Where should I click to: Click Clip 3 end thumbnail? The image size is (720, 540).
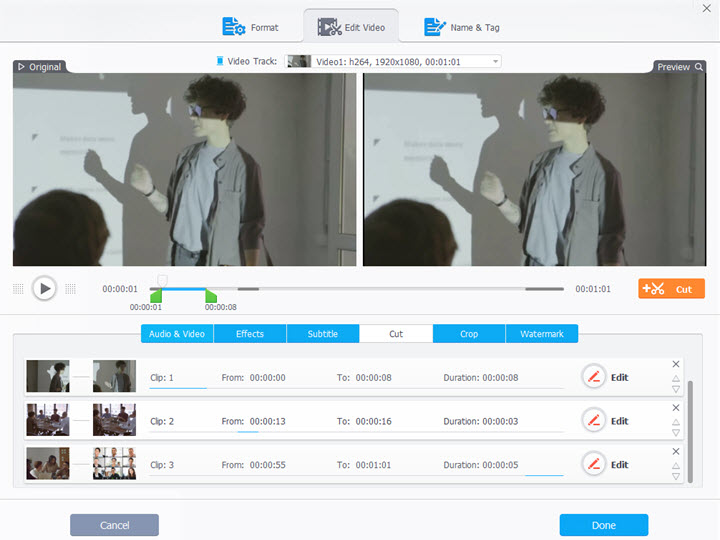[114, 463]
